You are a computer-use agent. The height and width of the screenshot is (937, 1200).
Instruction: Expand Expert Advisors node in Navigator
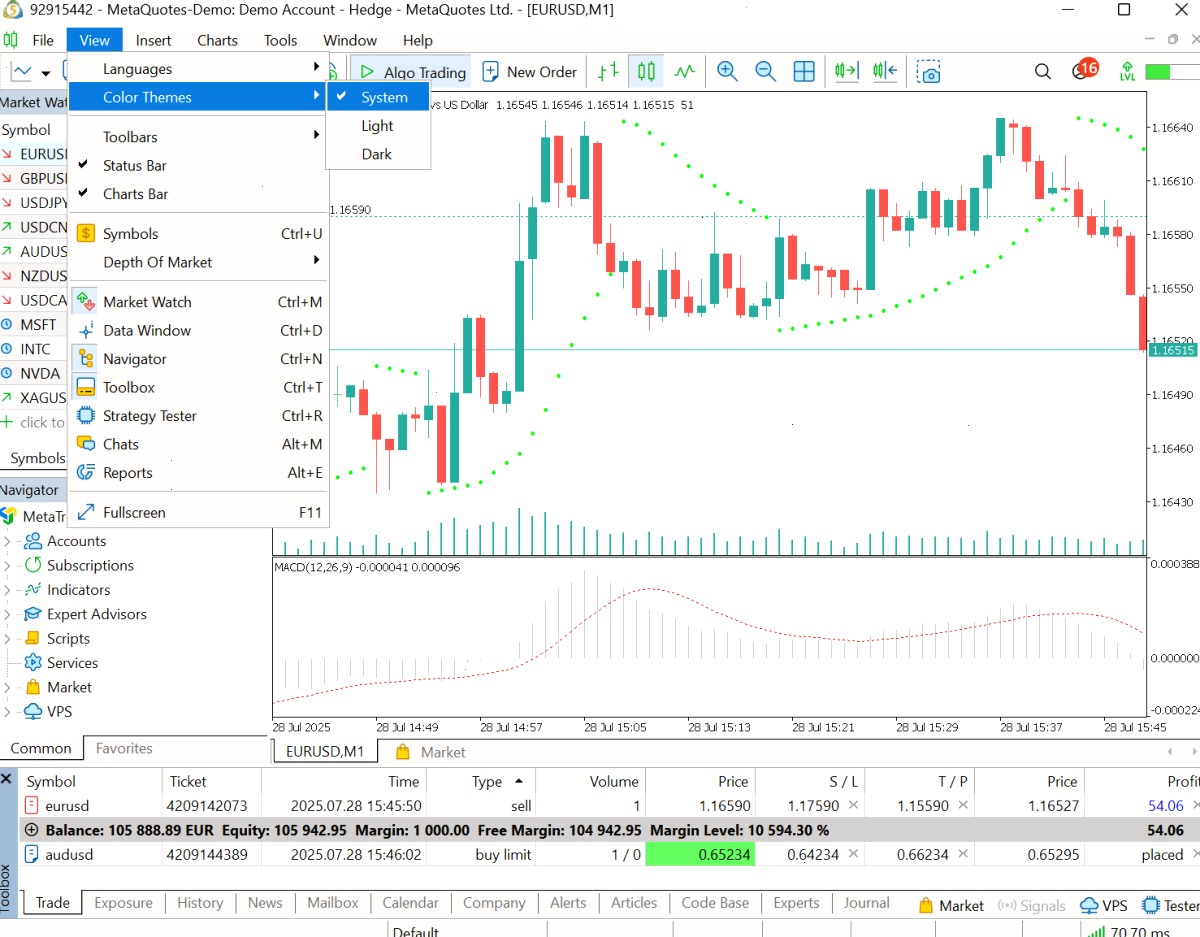7,614
